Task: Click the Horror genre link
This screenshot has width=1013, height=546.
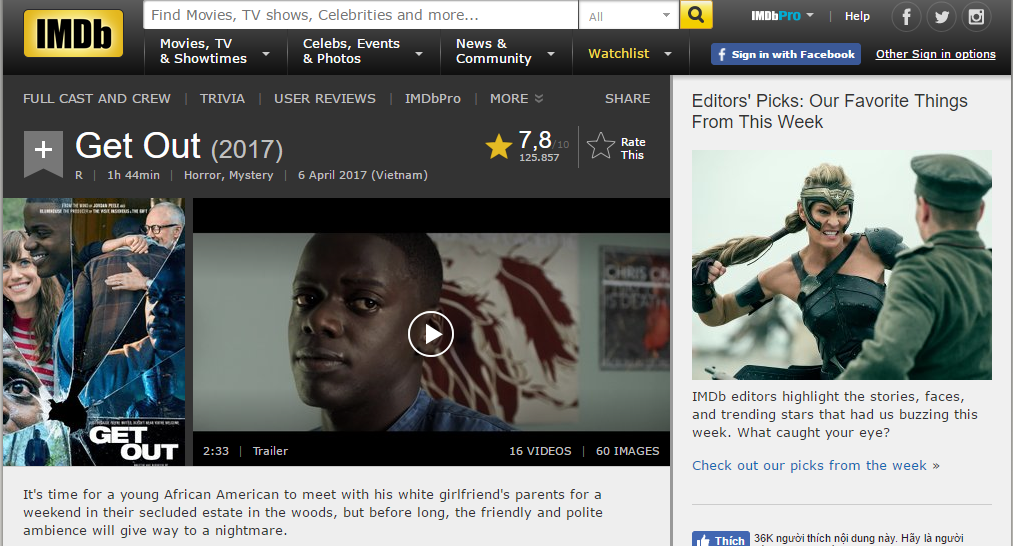Action: click(x=201, y=175)
